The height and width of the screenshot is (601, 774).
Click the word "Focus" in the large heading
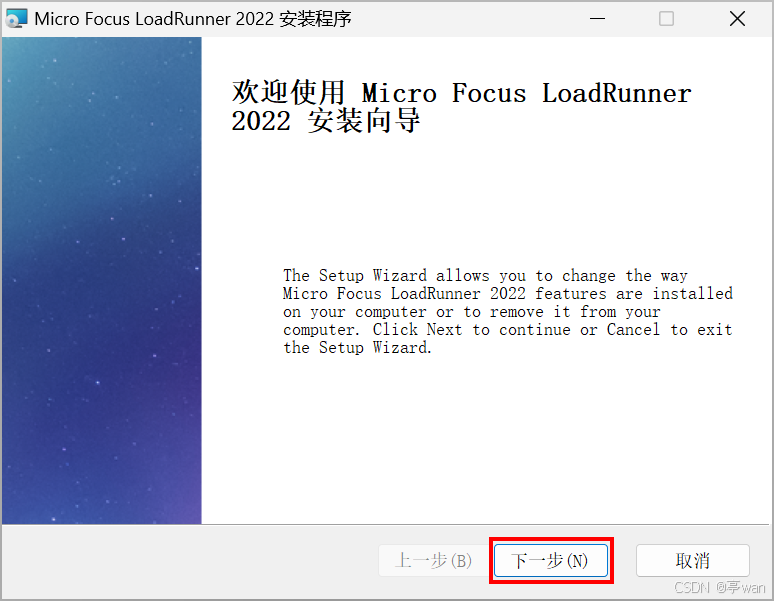[489, 93]
